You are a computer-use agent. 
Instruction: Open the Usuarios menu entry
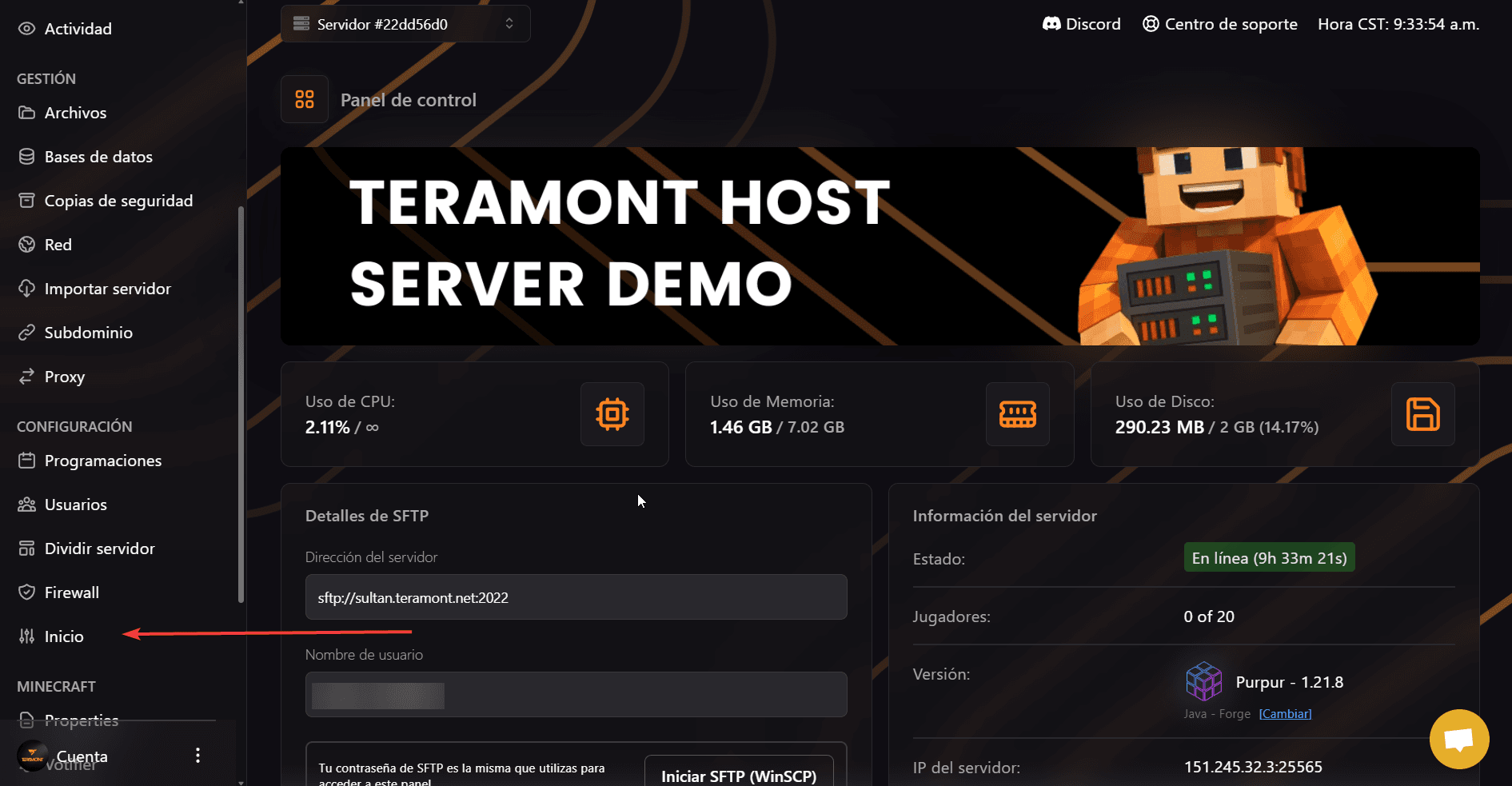(x=76, y=505)
